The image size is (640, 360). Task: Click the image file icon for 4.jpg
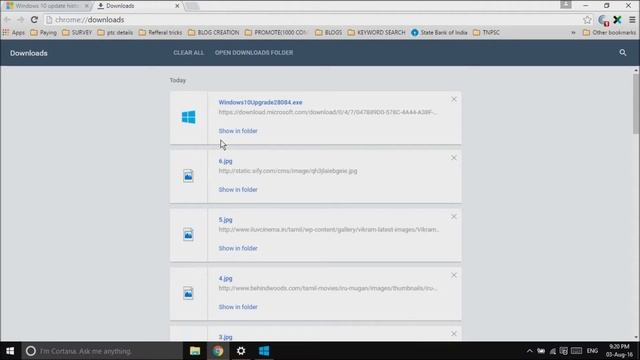188,293
